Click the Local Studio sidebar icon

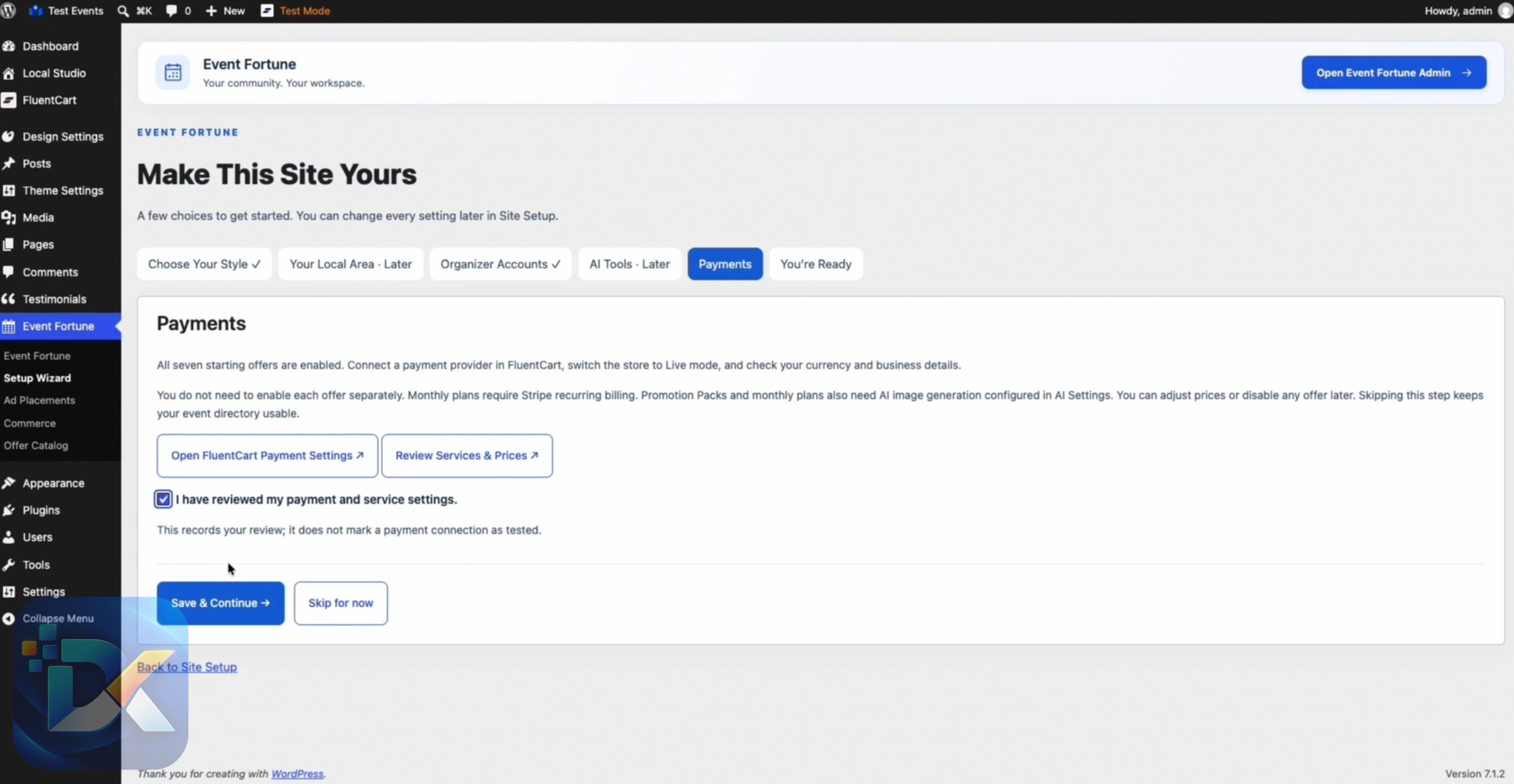pos(9,73)
